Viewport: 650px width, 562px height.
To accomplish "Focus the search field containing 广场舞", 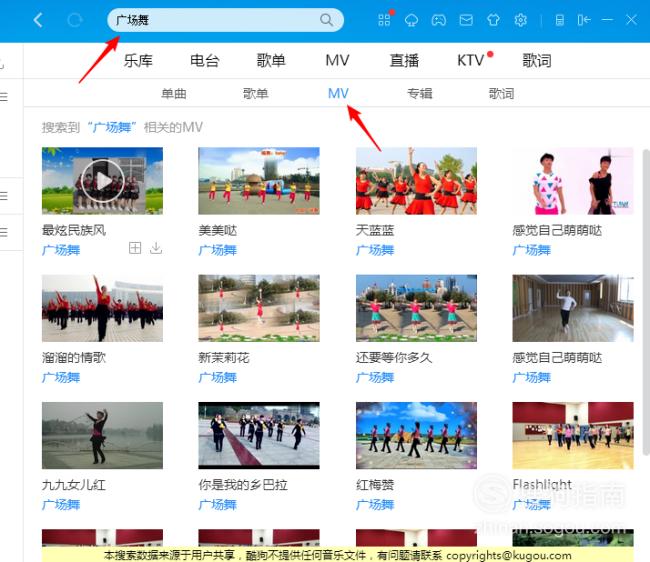I will point(225,20).
